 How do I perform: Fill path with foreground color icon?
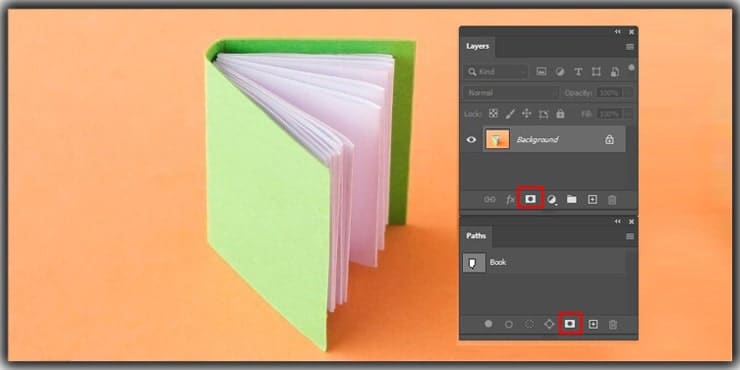click(488, 324)
